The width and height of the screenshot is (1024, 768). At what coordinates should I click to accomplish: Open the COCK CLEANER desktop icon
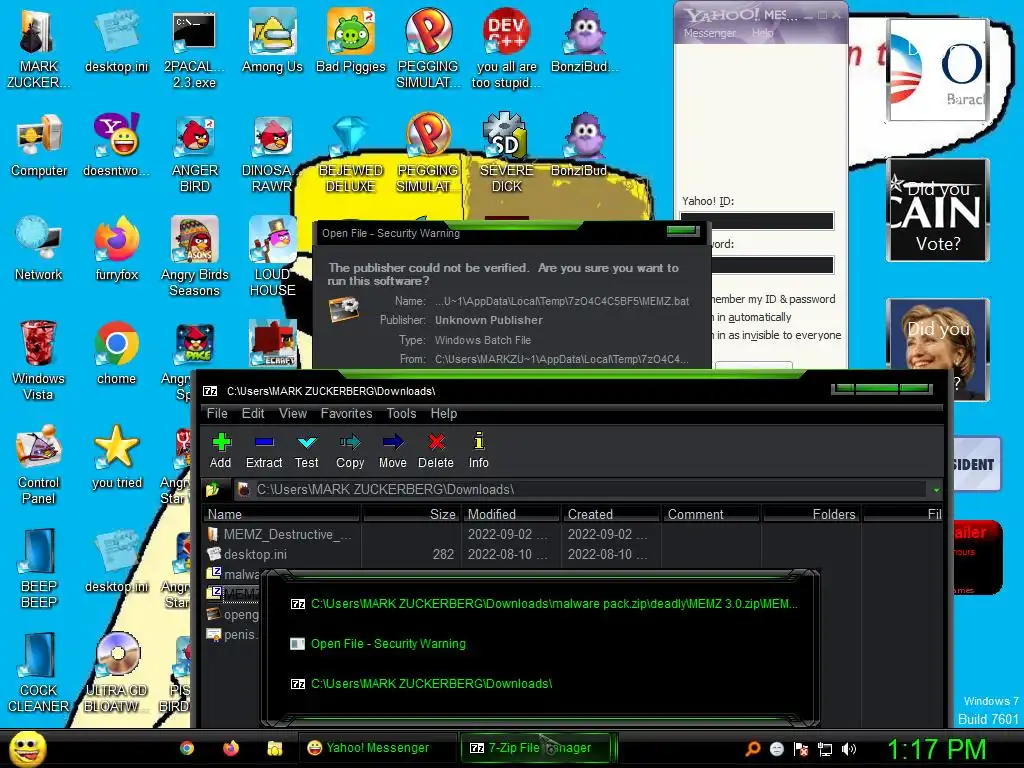(x=39, y=672)
